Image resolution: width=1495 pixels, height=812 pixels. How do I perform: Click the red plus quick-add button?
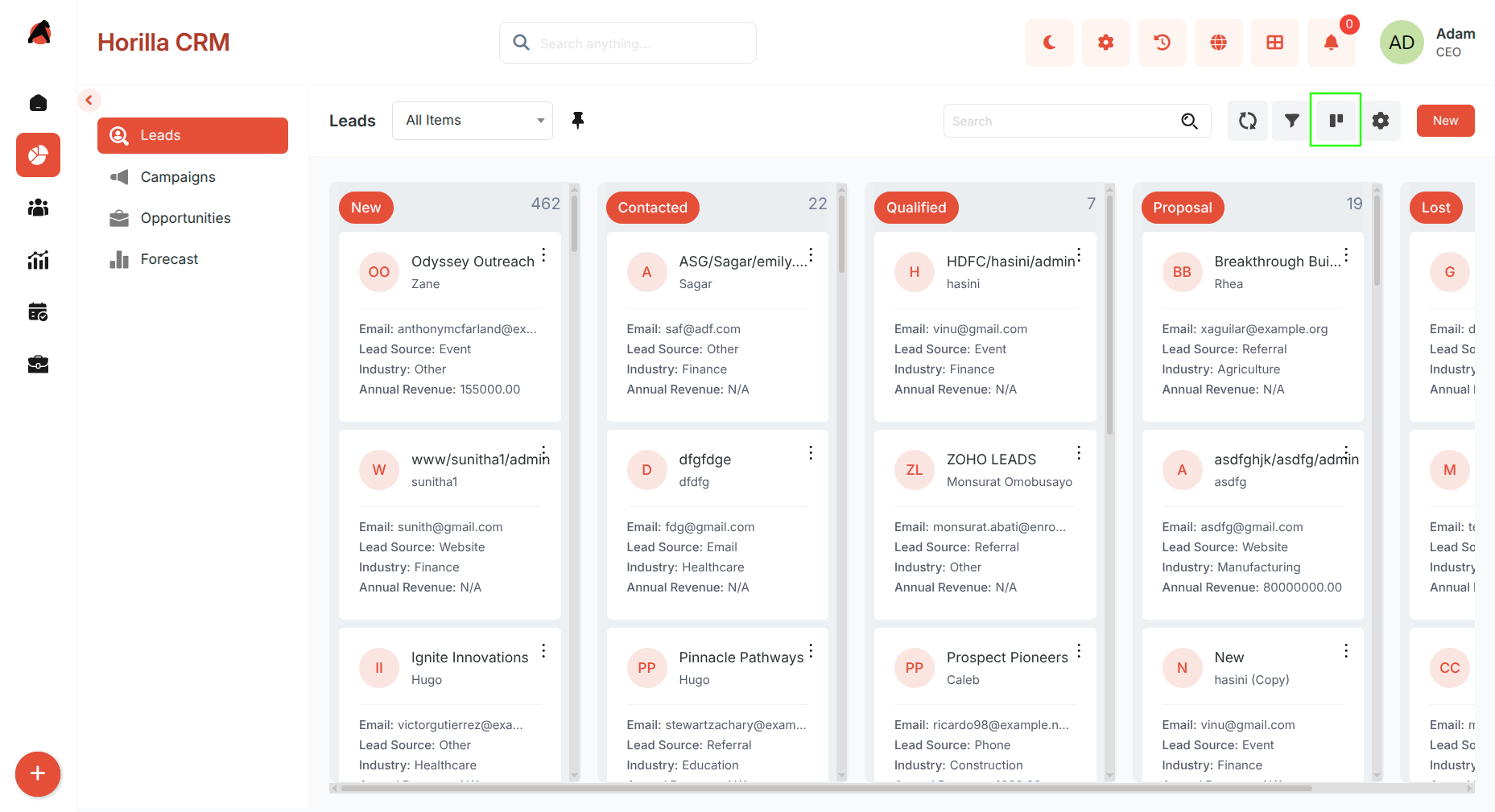click(38, 774)
